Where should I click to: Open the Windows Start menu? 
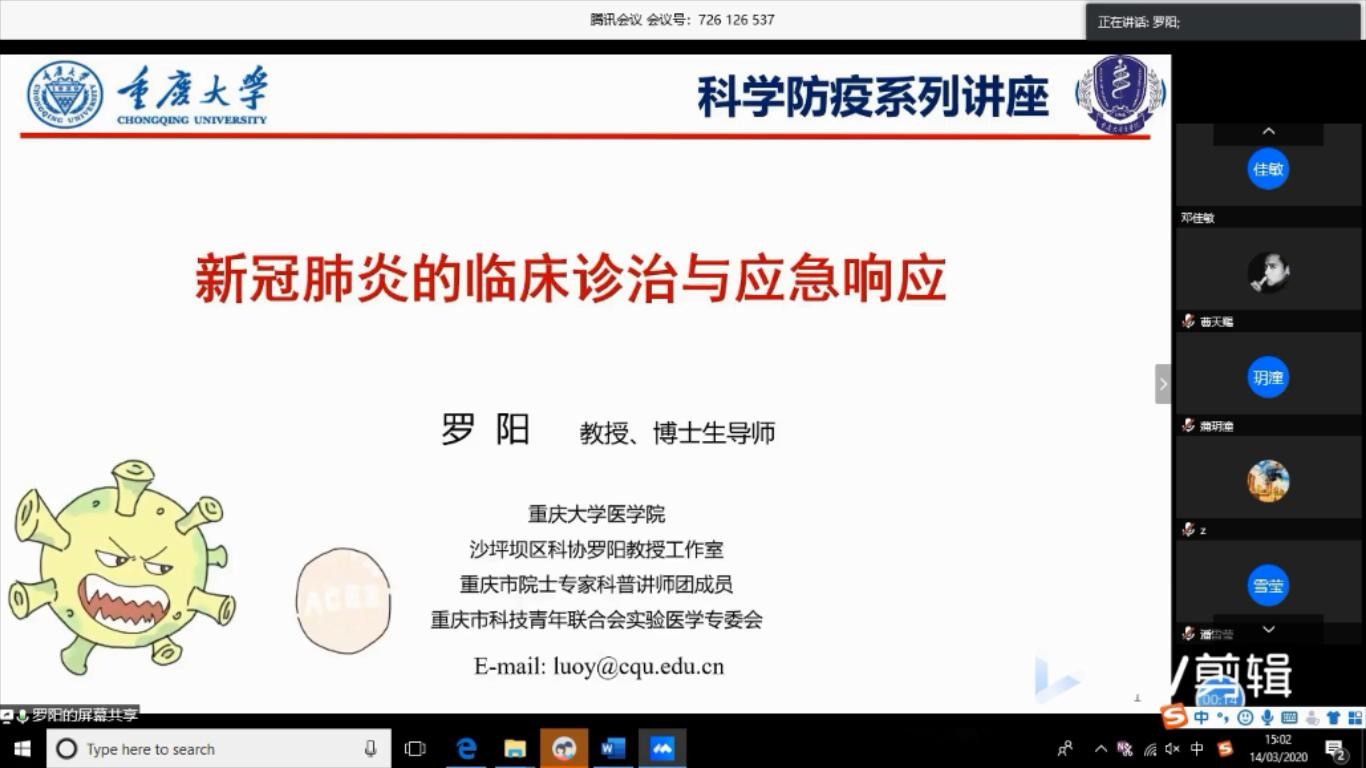coord(22,748)
